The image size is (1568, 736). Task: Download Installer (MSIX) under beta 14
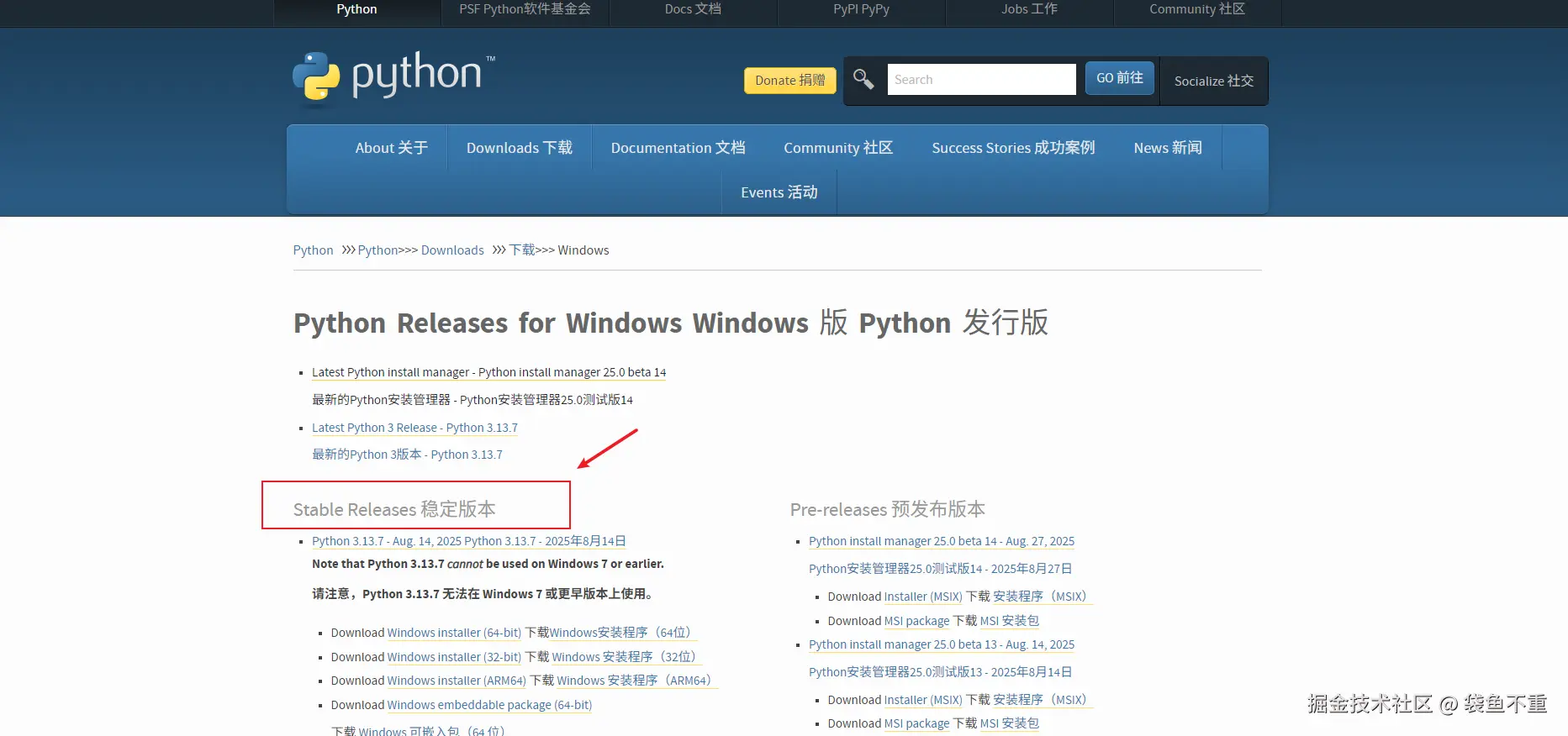click(923, 597)
